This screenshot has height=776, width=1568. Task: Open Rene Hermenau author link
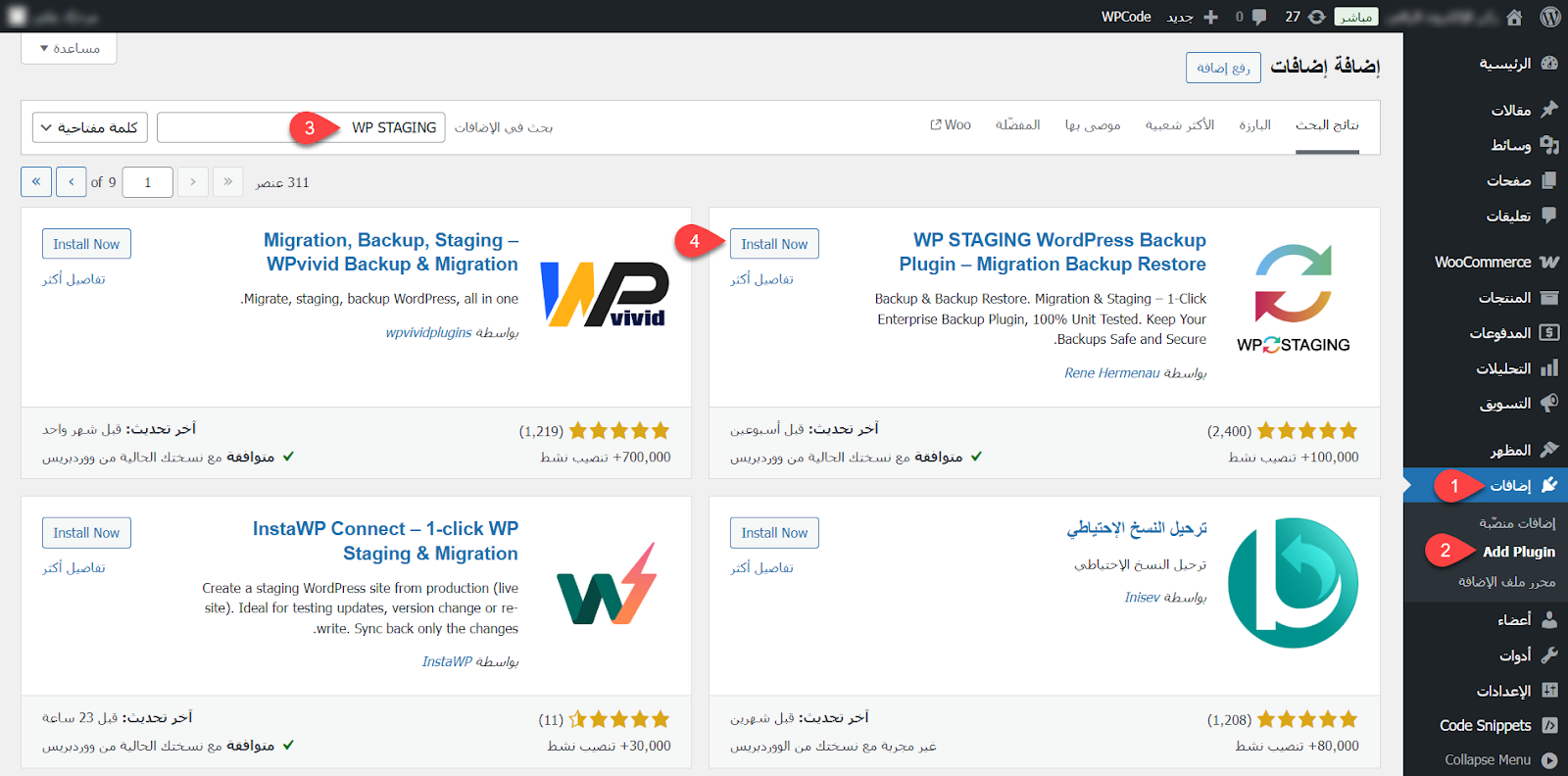(1111, 373)
